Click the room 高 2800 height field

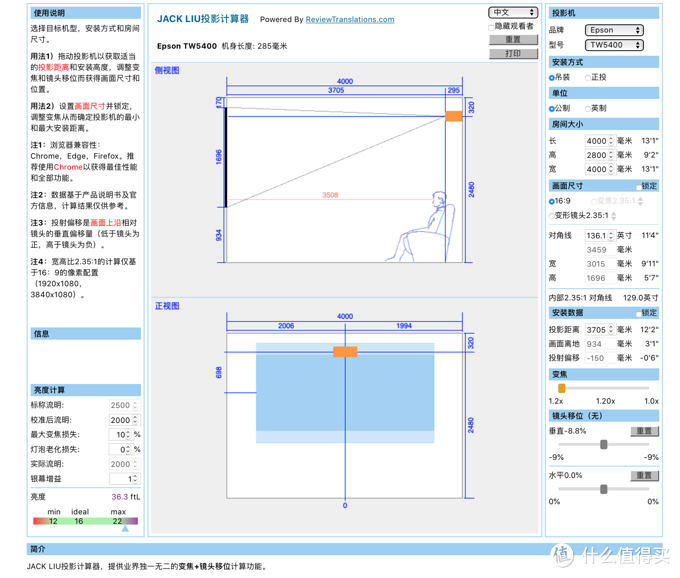[x=600, y=155]
